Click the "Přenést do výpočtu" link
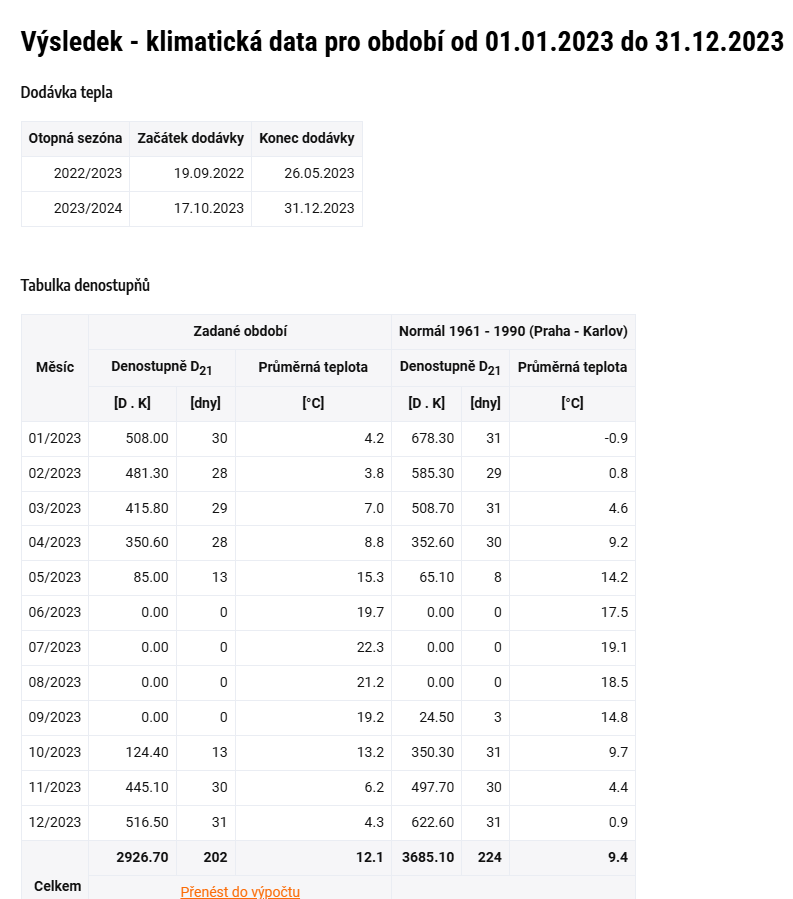This screenshot has width=793, height=899. click(x=240, y=891)
